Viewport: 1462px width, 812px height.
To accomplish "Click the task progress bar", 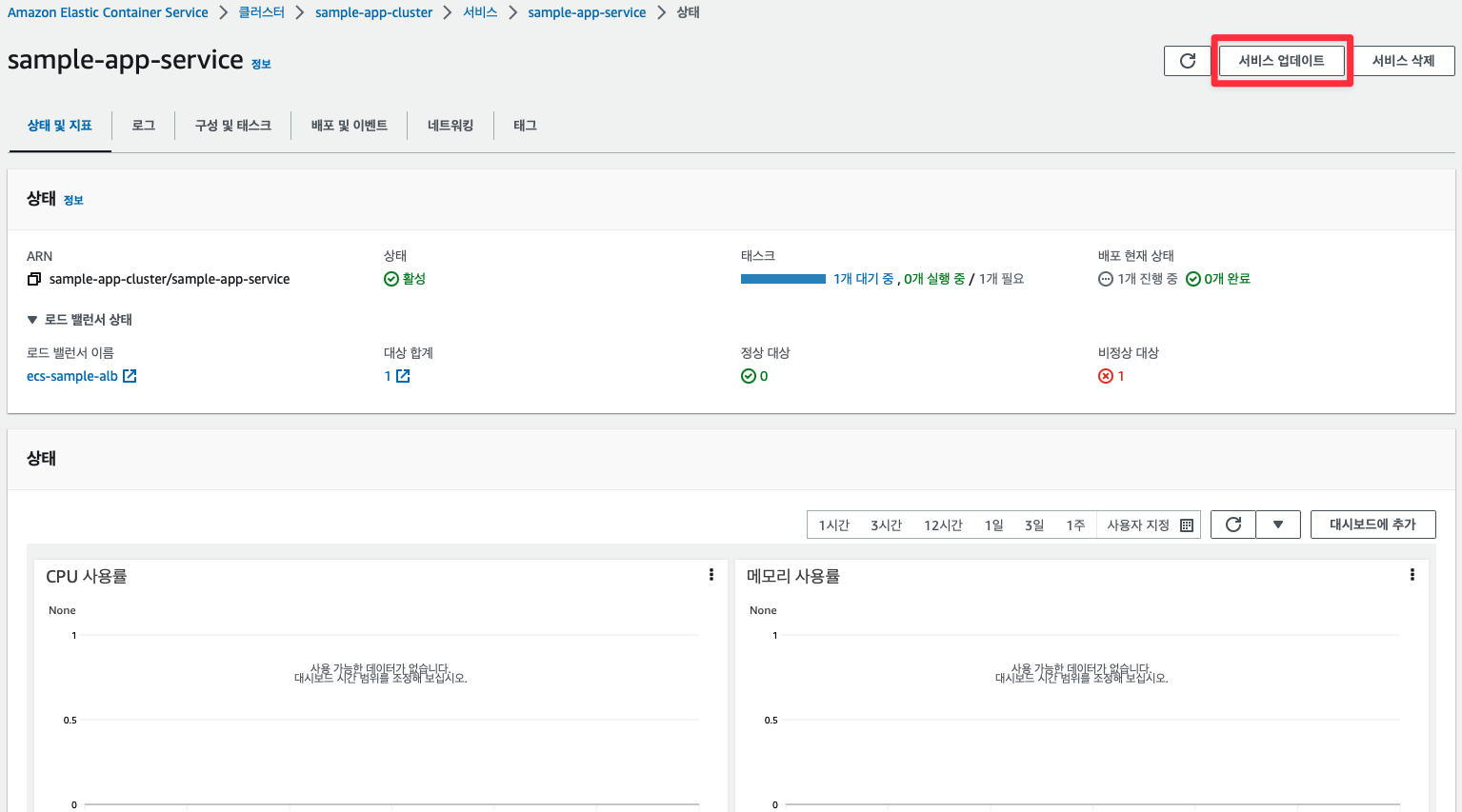I will [783, 279].
